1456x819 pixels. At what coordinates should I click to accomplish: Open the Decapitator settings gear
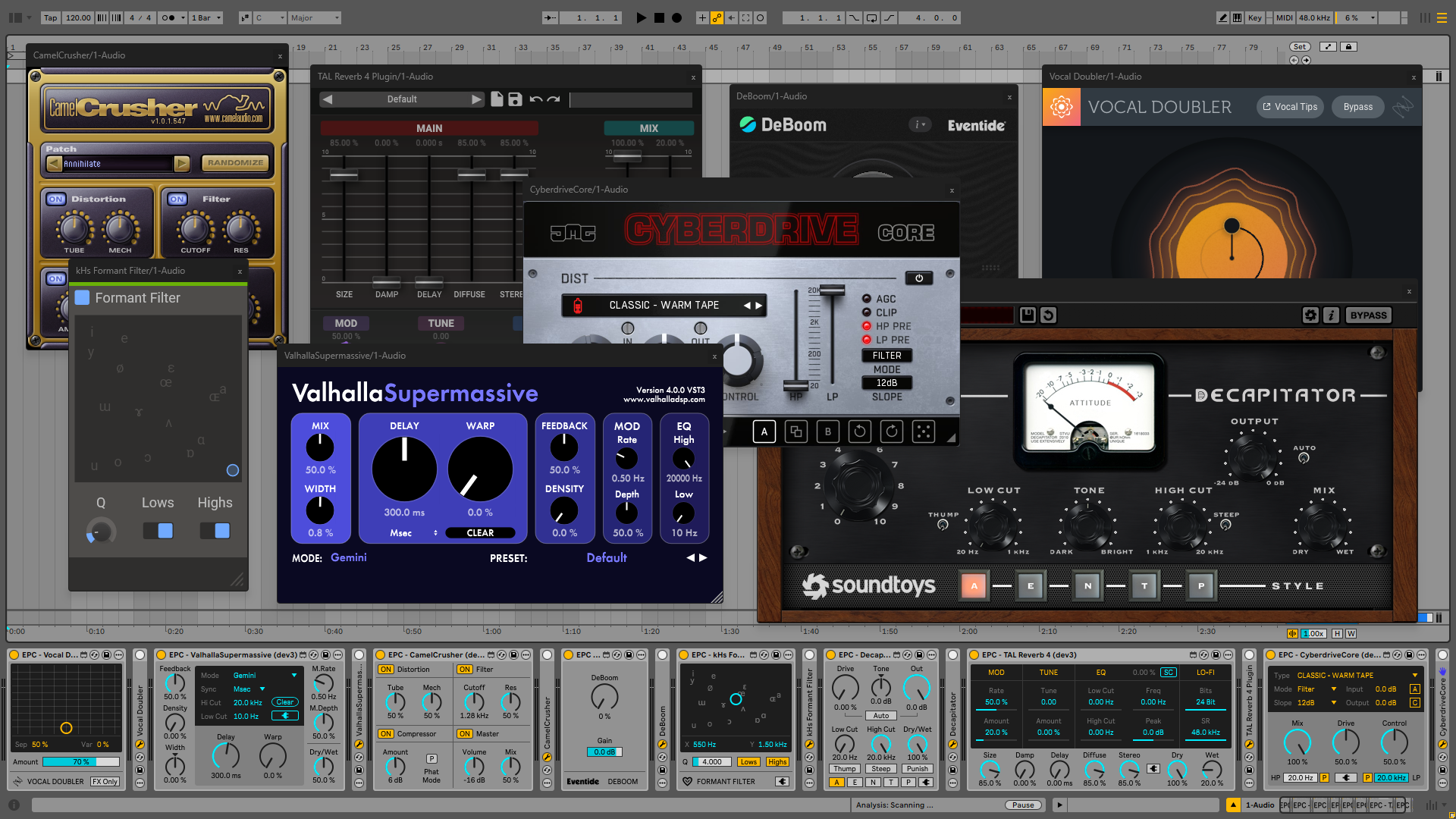coord(1310,315)
